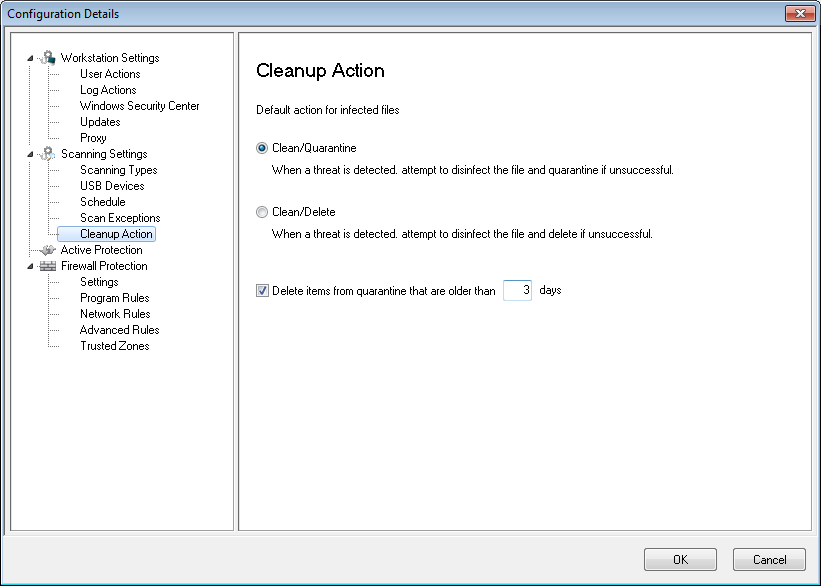Screen dimensions: 821x586
Task: Open the User Actions settings page
Action: [110, 74]
